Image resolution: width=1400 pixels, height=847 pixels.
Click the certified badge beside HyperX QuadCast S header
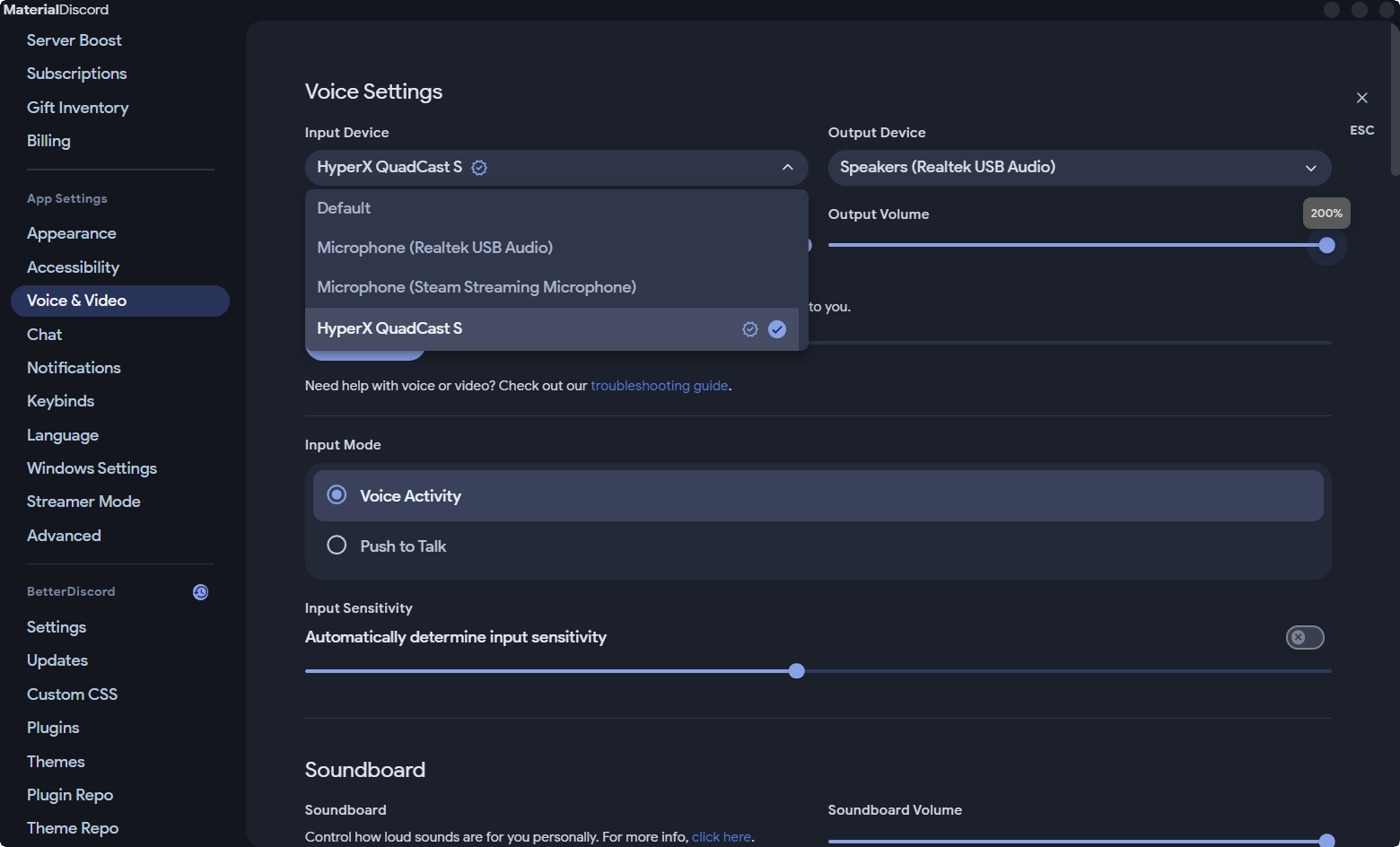tap(479, 168)
